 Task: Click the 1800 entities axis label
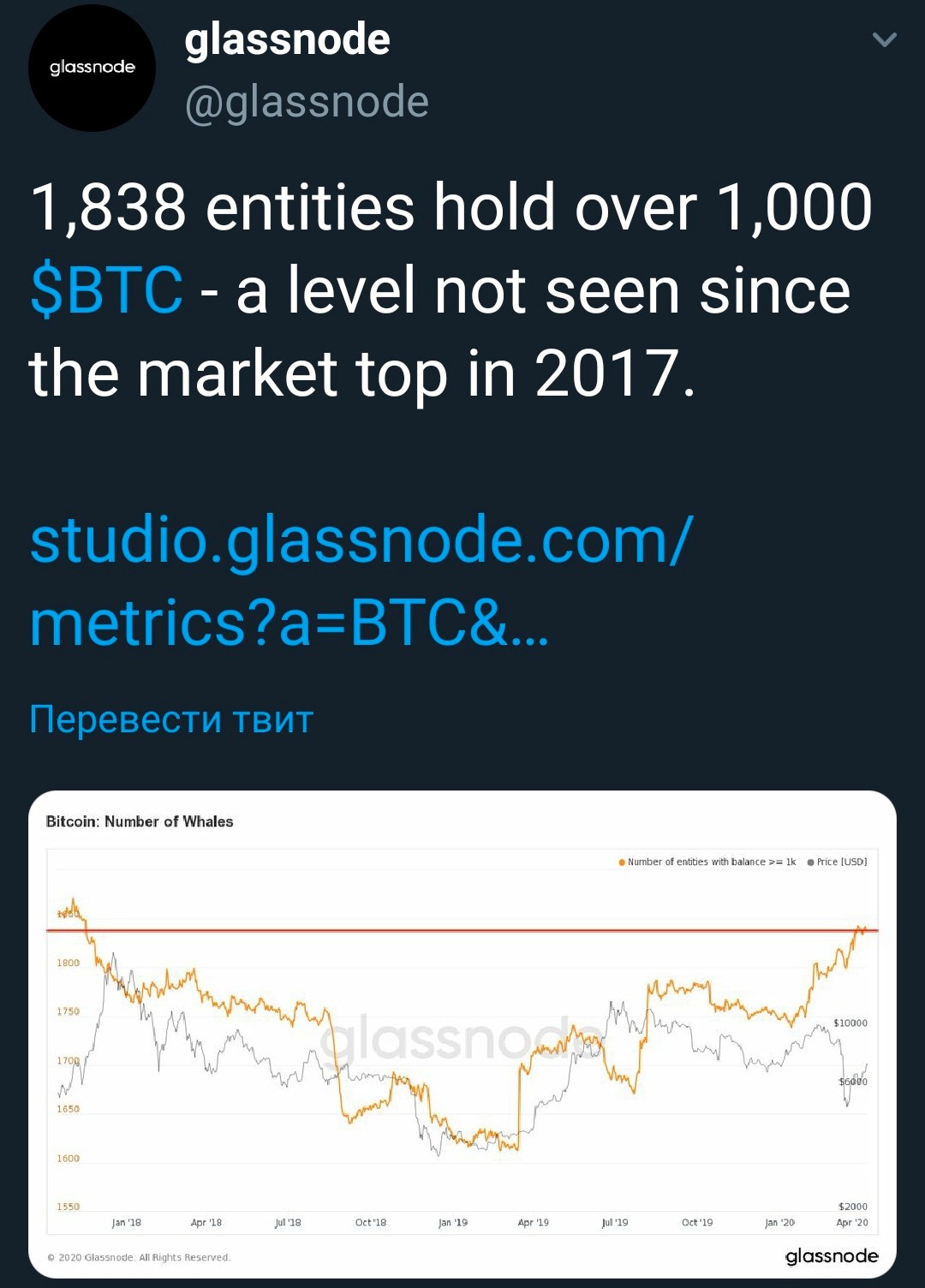(x=69, y=963)
